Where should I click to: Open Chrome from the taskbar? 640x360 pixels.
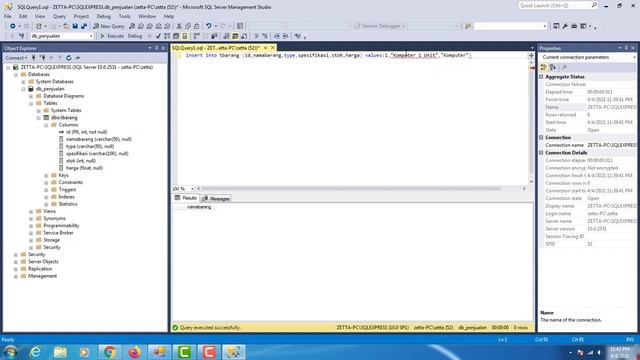pos(109,352)
